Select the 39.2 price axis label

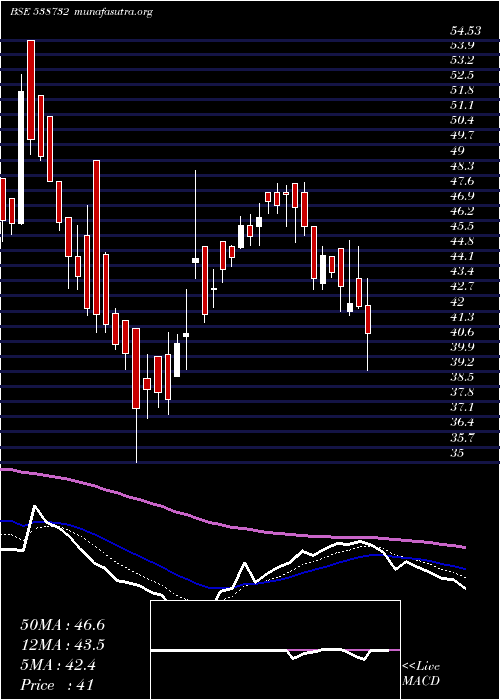(462, 362)
